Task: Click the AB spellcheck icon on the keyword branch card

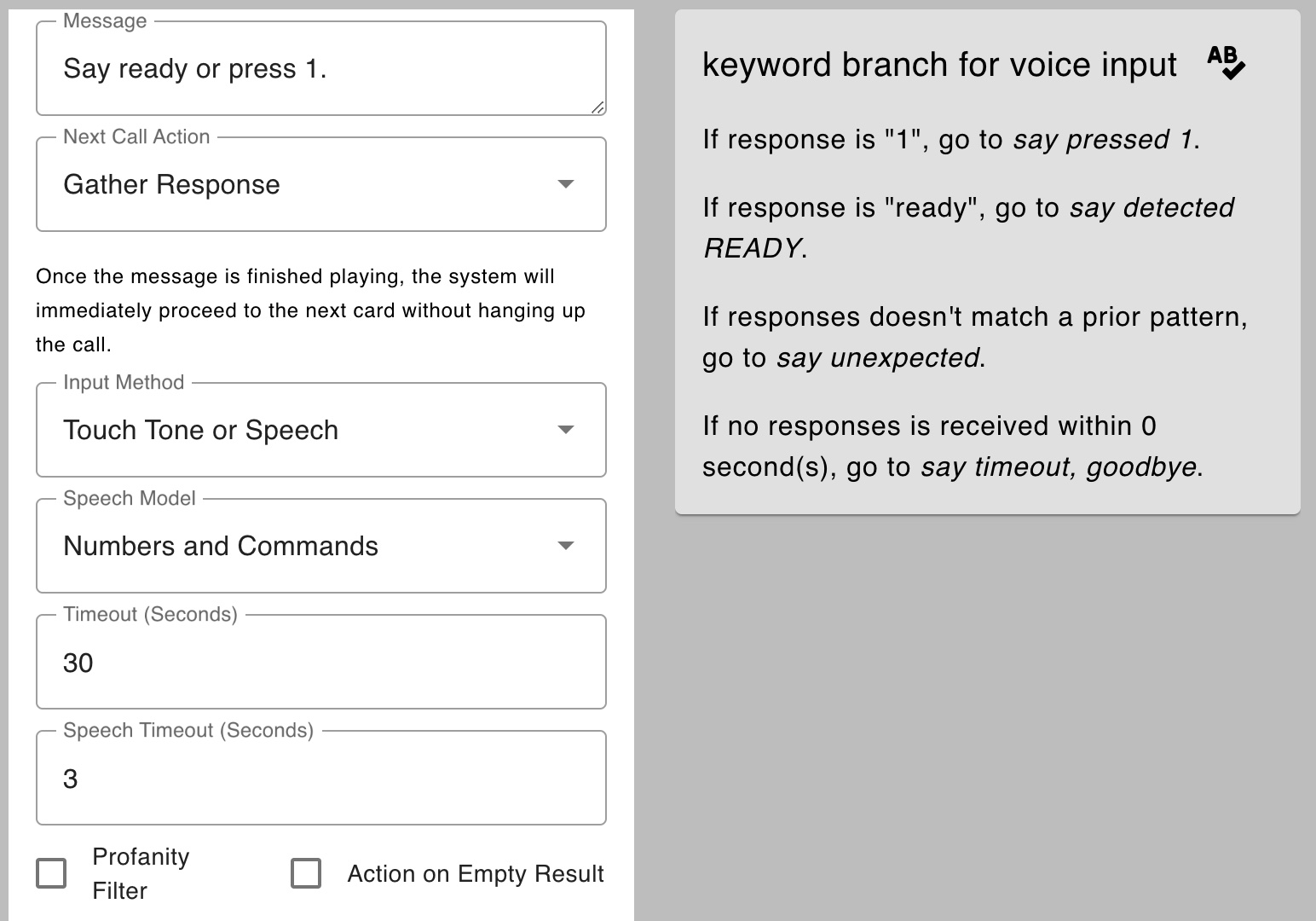Action: pos(1226,63)
